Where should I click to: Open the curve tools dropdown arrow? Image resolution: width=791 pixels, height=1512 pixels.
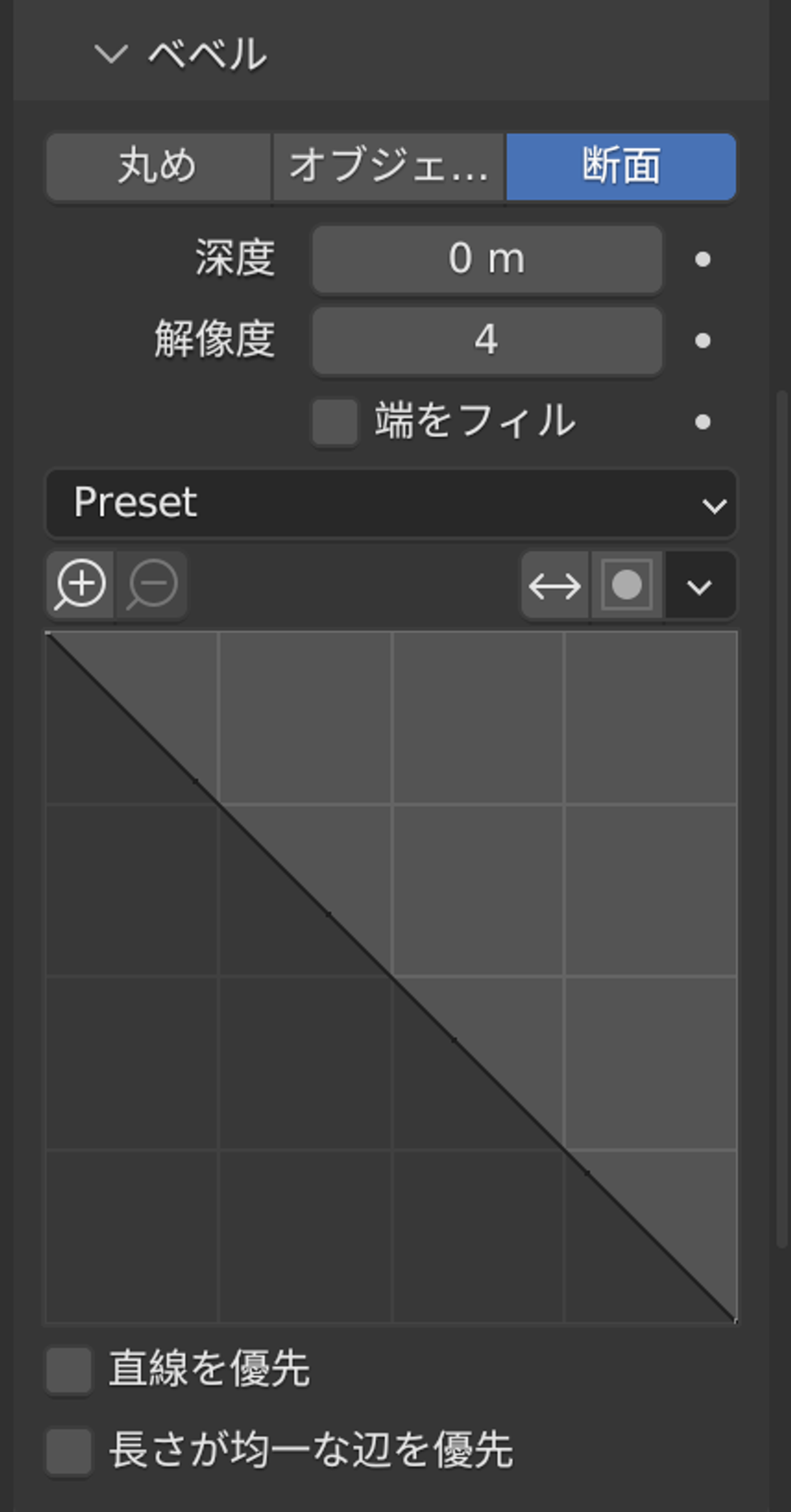click(x=700, y=585)
